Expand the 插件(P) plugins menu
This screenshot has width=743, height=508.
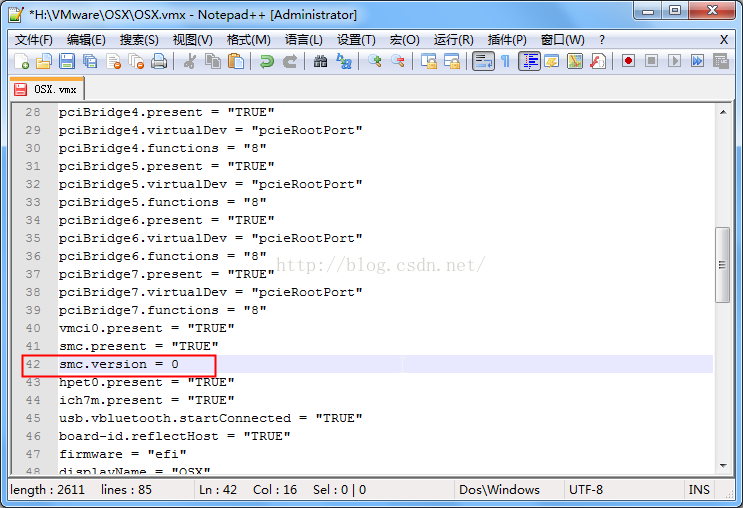coord(507,39)
